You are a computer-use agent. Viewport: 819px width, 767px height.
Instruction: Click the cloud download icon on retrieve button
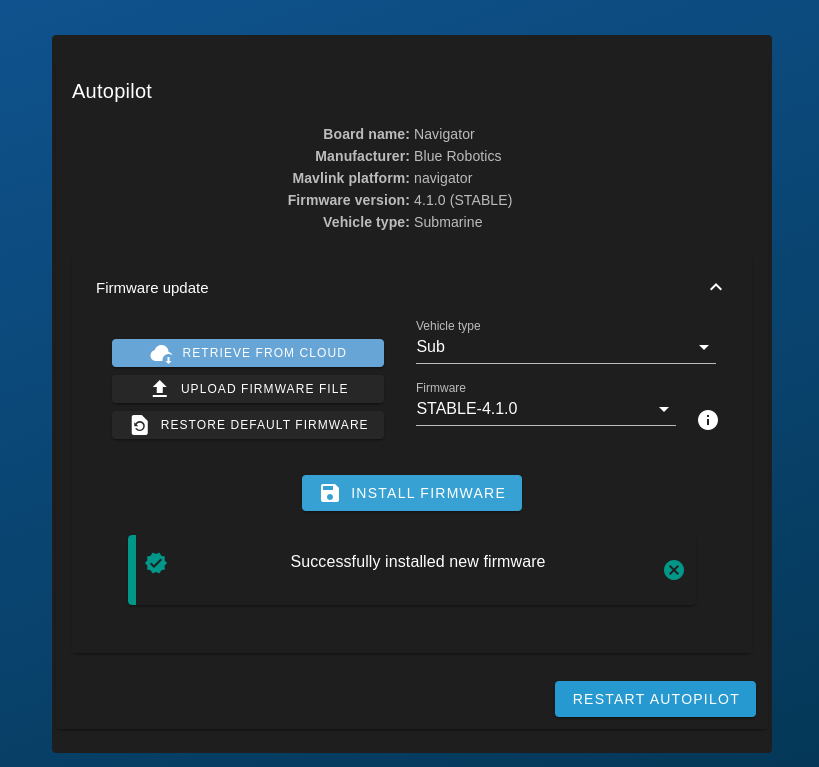tap(161, 353)
